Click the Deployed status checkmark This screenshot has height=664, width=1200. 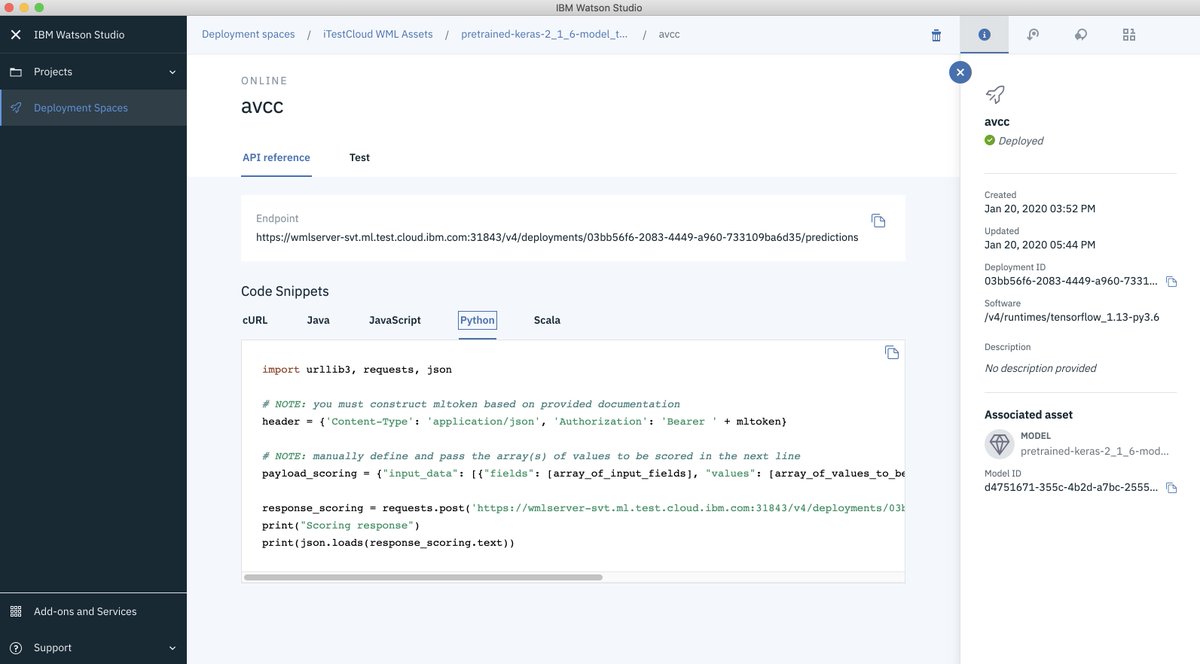tap(990, 141)
